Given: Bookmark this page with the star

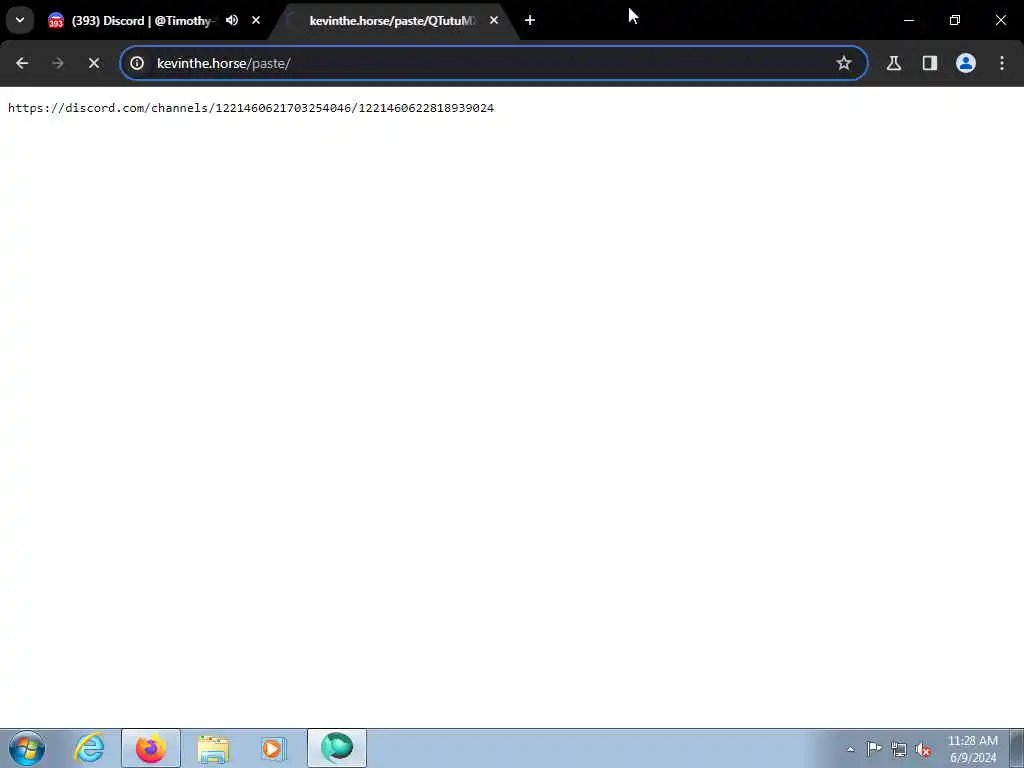Looking at the screenshot, I should [x=844, y=63].
